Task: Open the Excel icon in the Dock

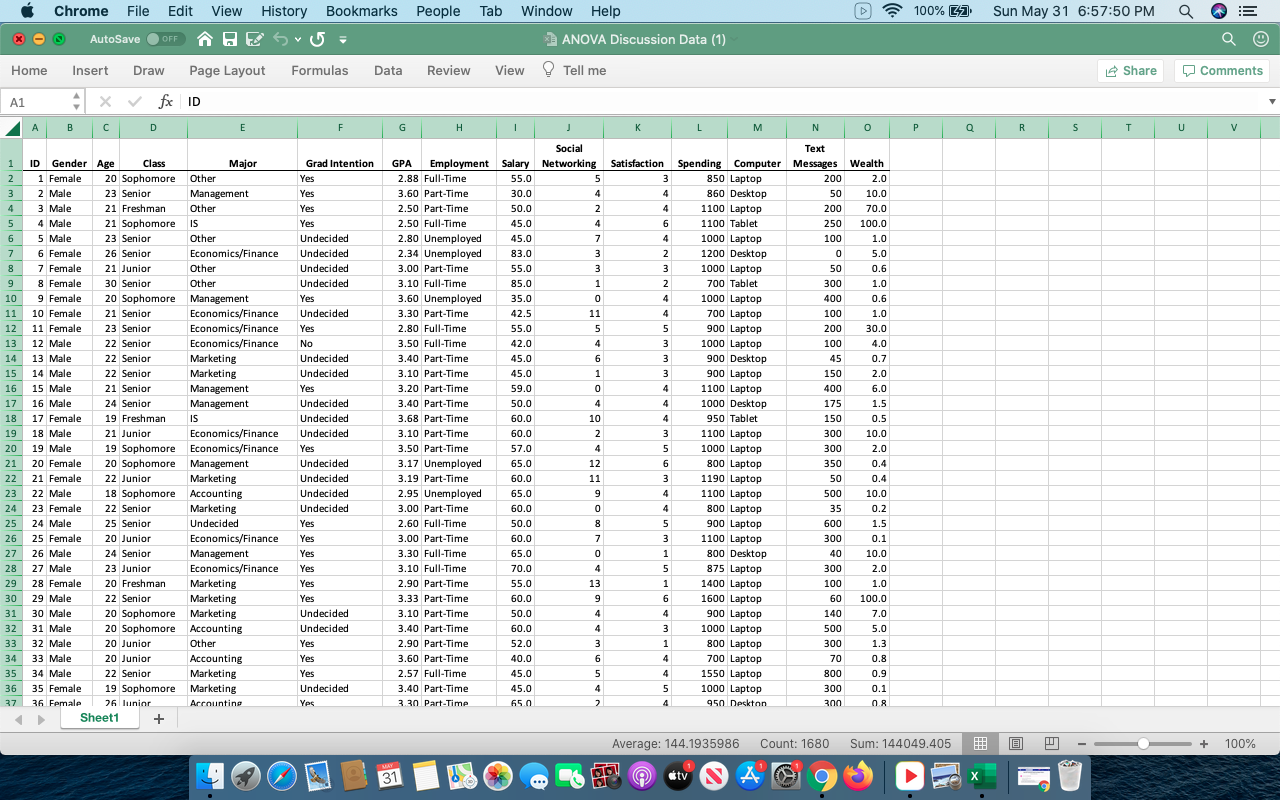Action: point(981,775)
